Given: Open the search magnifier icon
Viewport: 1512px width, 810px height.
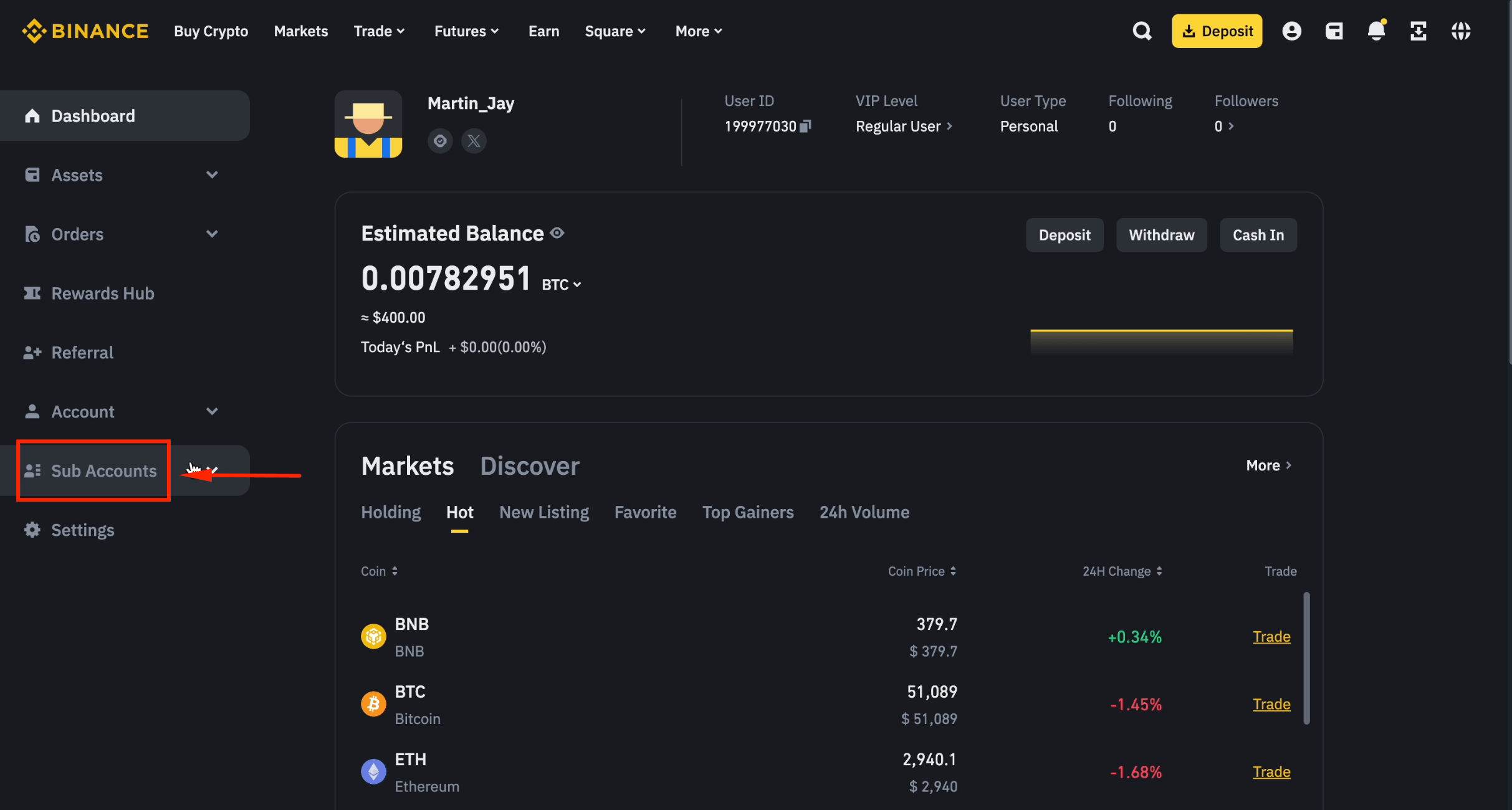Looking at the screenshot, I should [x=1142, y=31].
